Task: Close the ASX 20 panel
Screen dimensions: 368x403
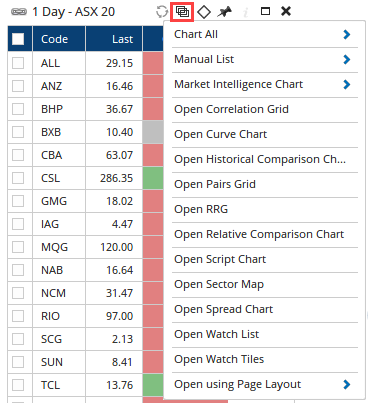Action: point(286,11)
